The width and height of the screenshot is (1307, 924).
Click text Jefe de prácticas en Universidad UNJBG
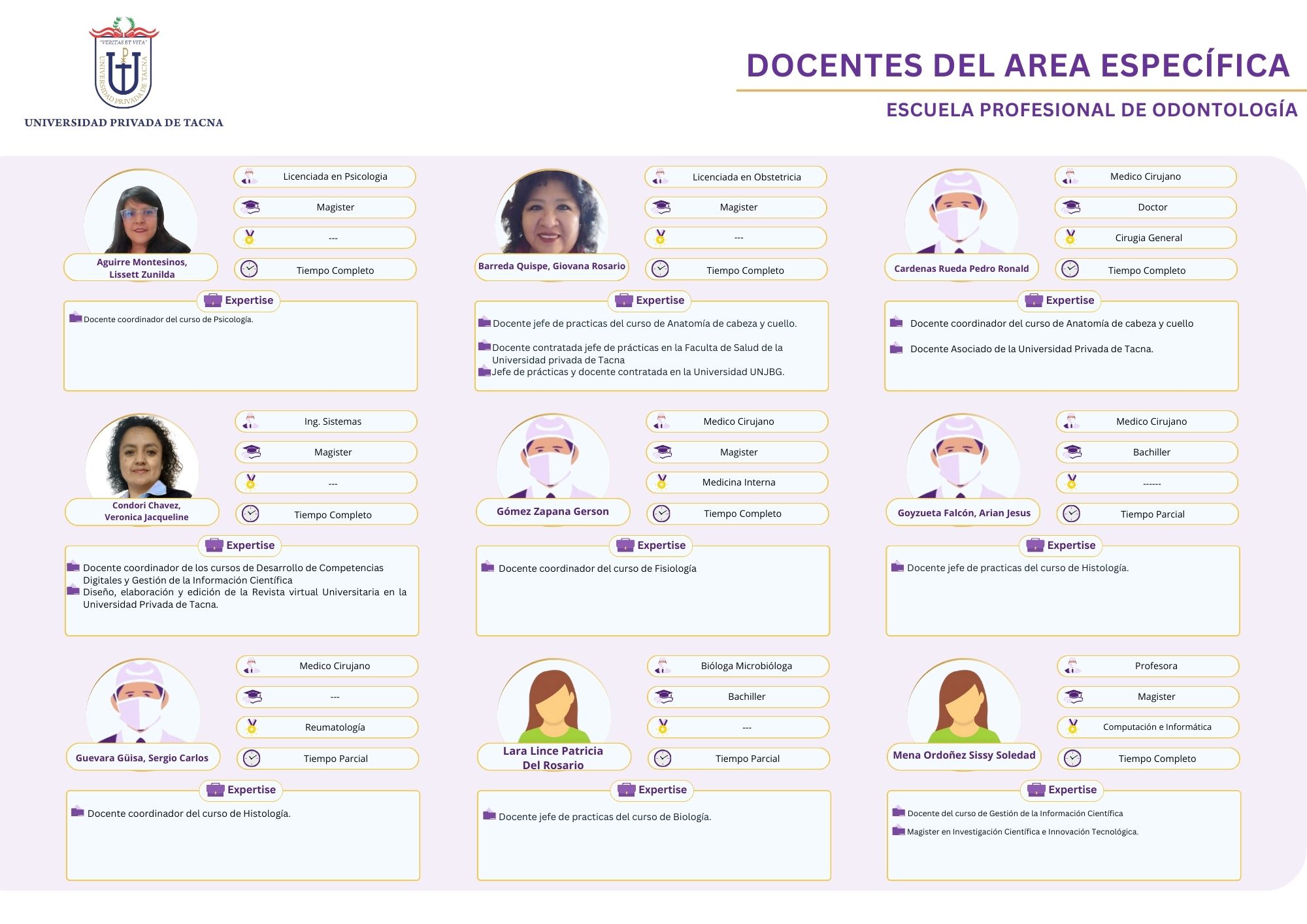coord(638,372)
